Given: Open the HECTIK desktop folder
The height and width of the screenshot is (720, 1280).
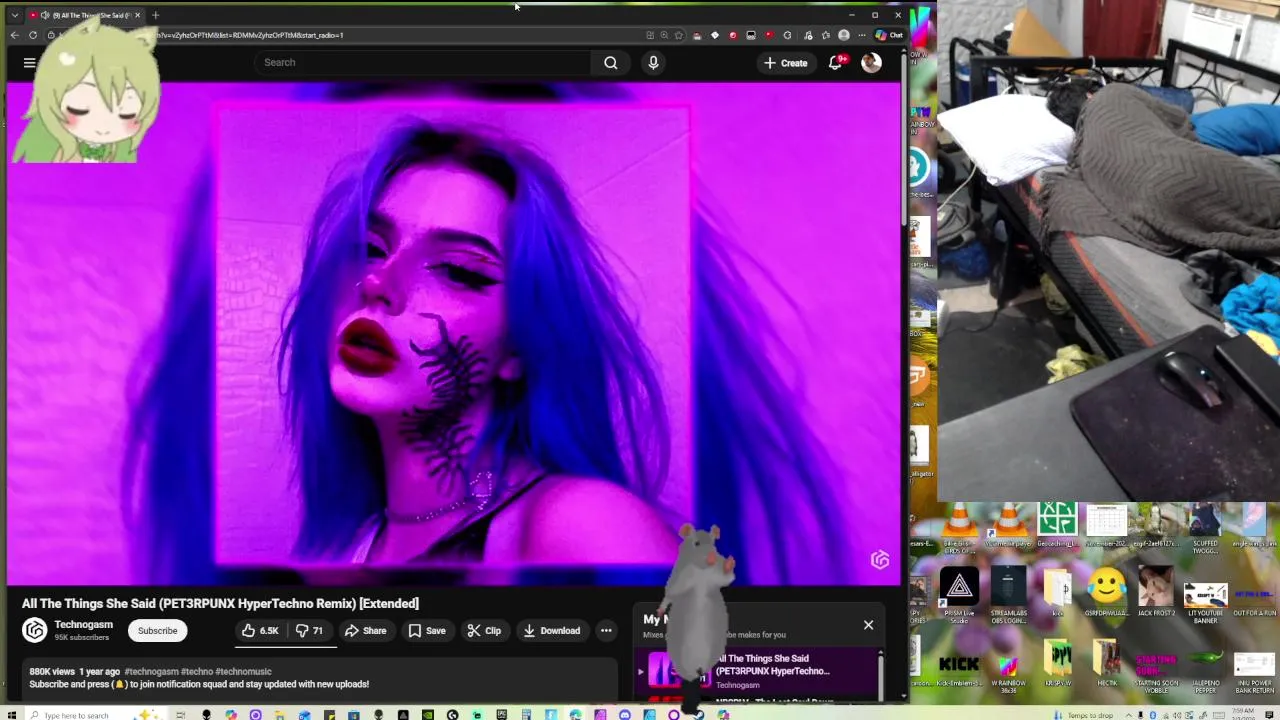Looking at the screenshot, I should [x=1106, y=663].
